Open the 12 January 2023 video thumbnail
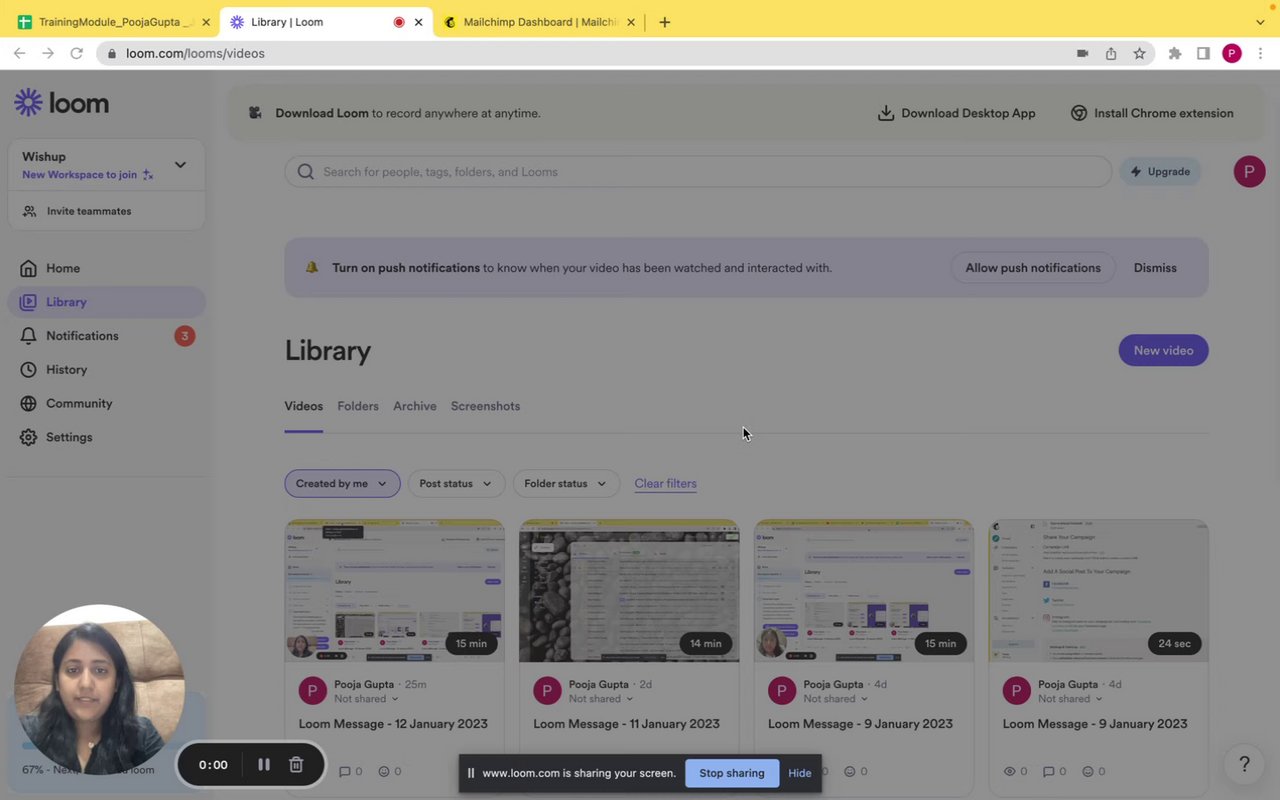This screenshot has height=800, width=1280. coord(394,591)
